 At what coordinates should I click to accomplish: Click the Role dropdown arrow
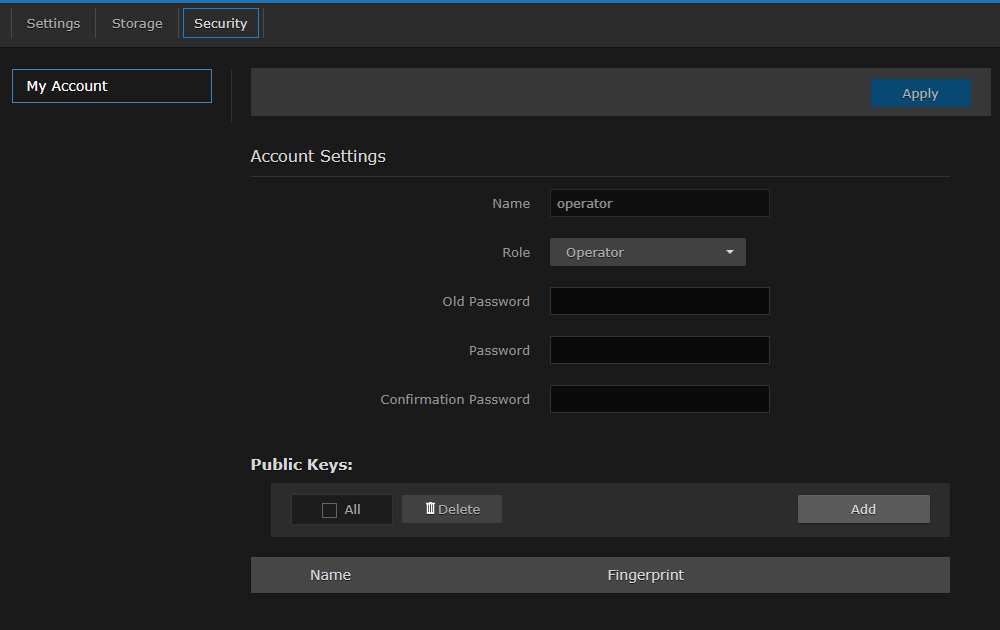point(730,252)
